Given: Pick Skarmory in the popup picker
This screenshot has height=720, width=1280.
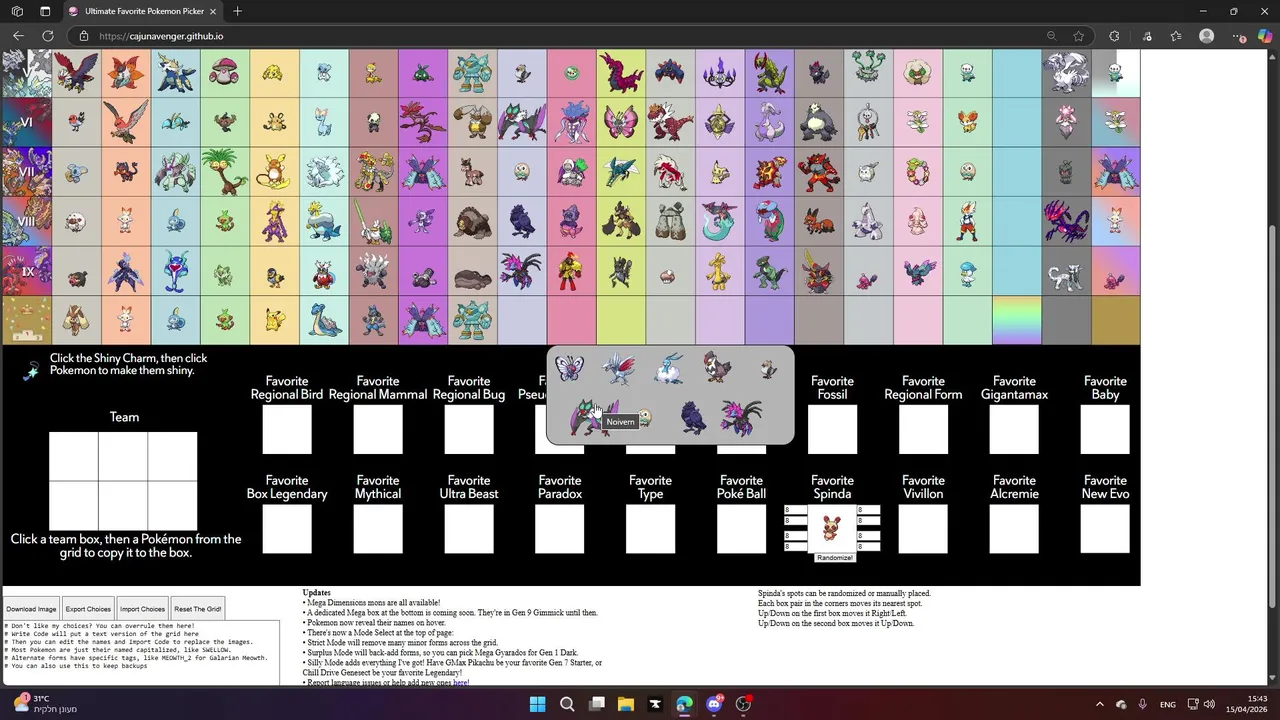Looking at the screenshot, I should click(619, 369).
